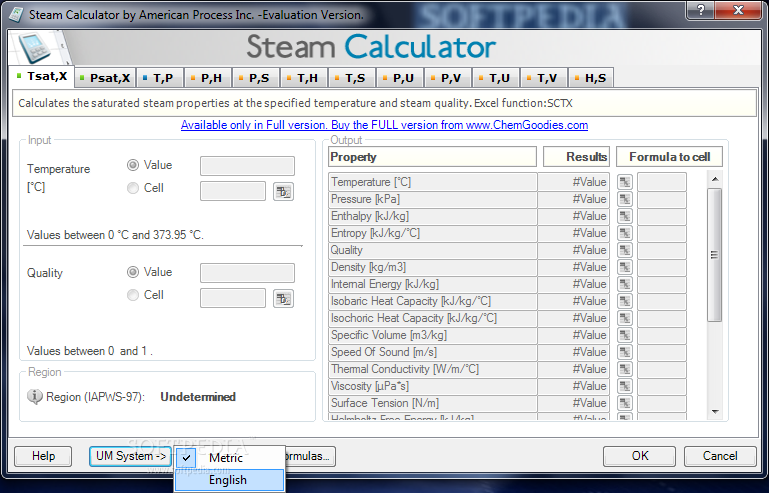Screen dimensions: 769x493
Task: Click the Results column header
Action: click(576, 157)
